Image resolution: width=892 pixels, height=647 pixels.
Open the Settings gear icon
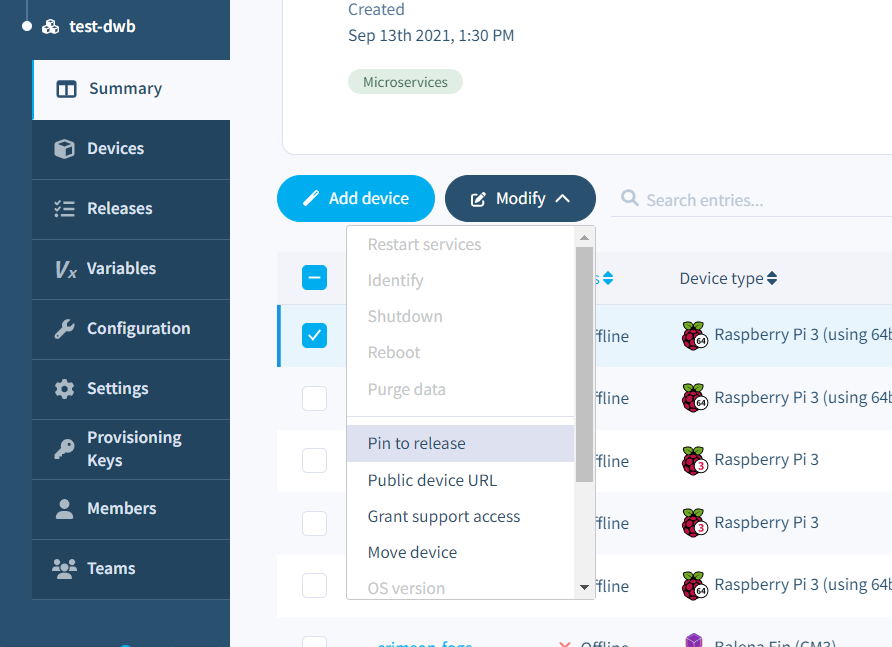point(65,389)
